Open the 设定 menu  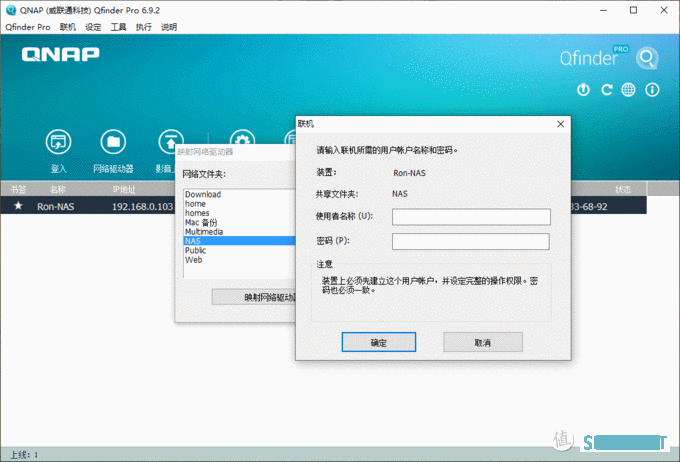point(93,27)
